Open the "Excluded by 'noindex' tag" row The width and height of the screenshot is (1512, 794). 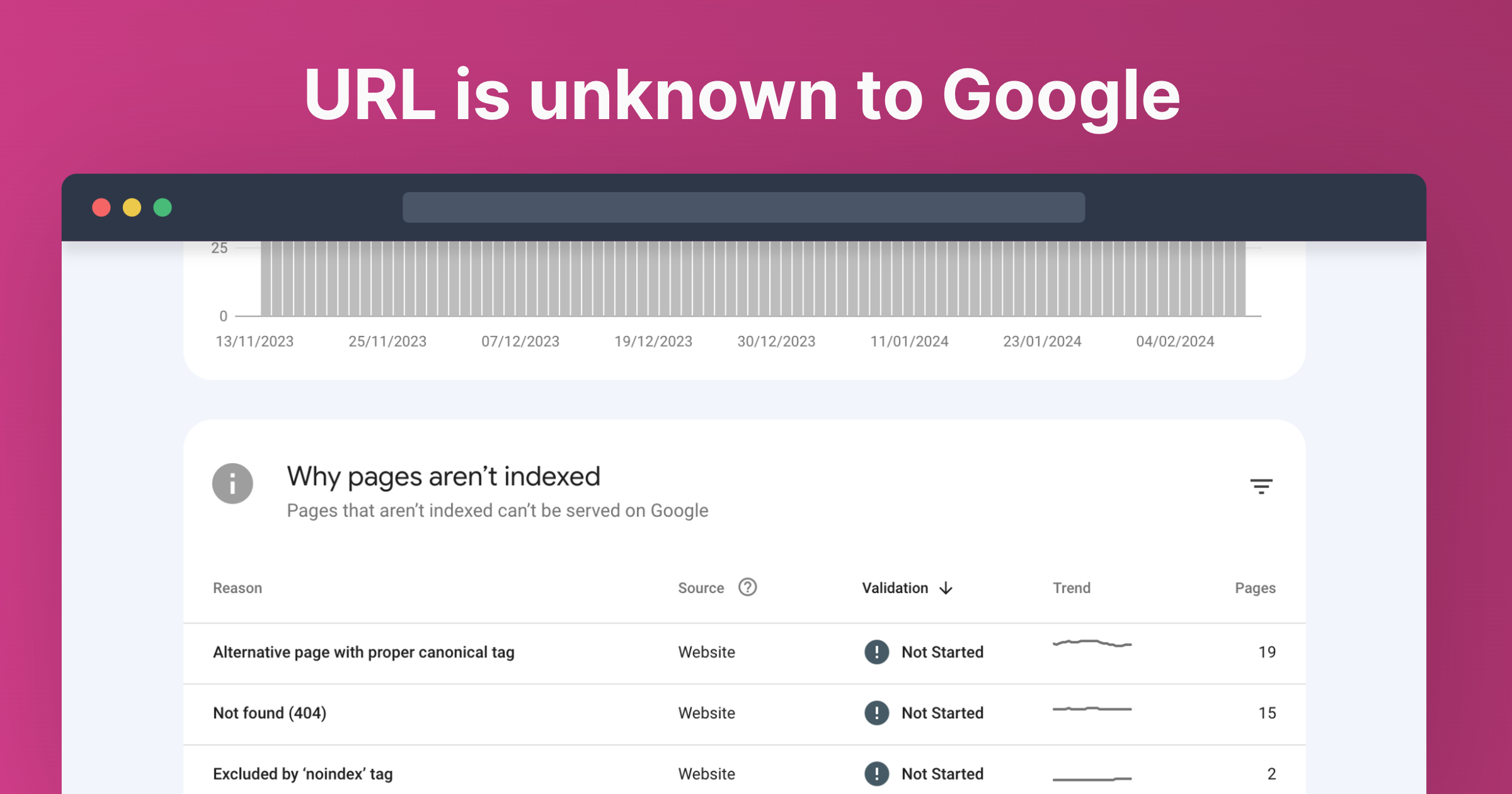tap(303, 773)
